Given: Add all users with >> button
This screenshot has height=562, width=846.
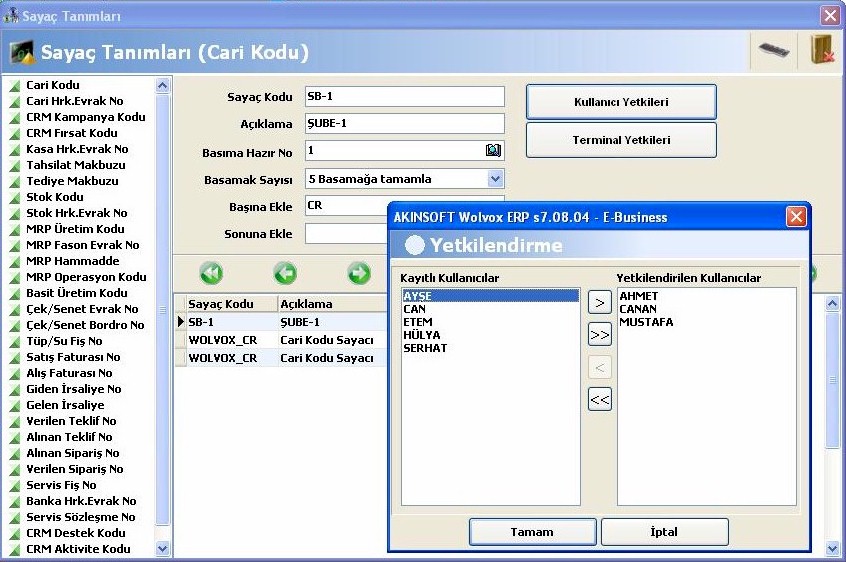Looking at the screenshot, I should pyautogui.click(x=599, y=335).
